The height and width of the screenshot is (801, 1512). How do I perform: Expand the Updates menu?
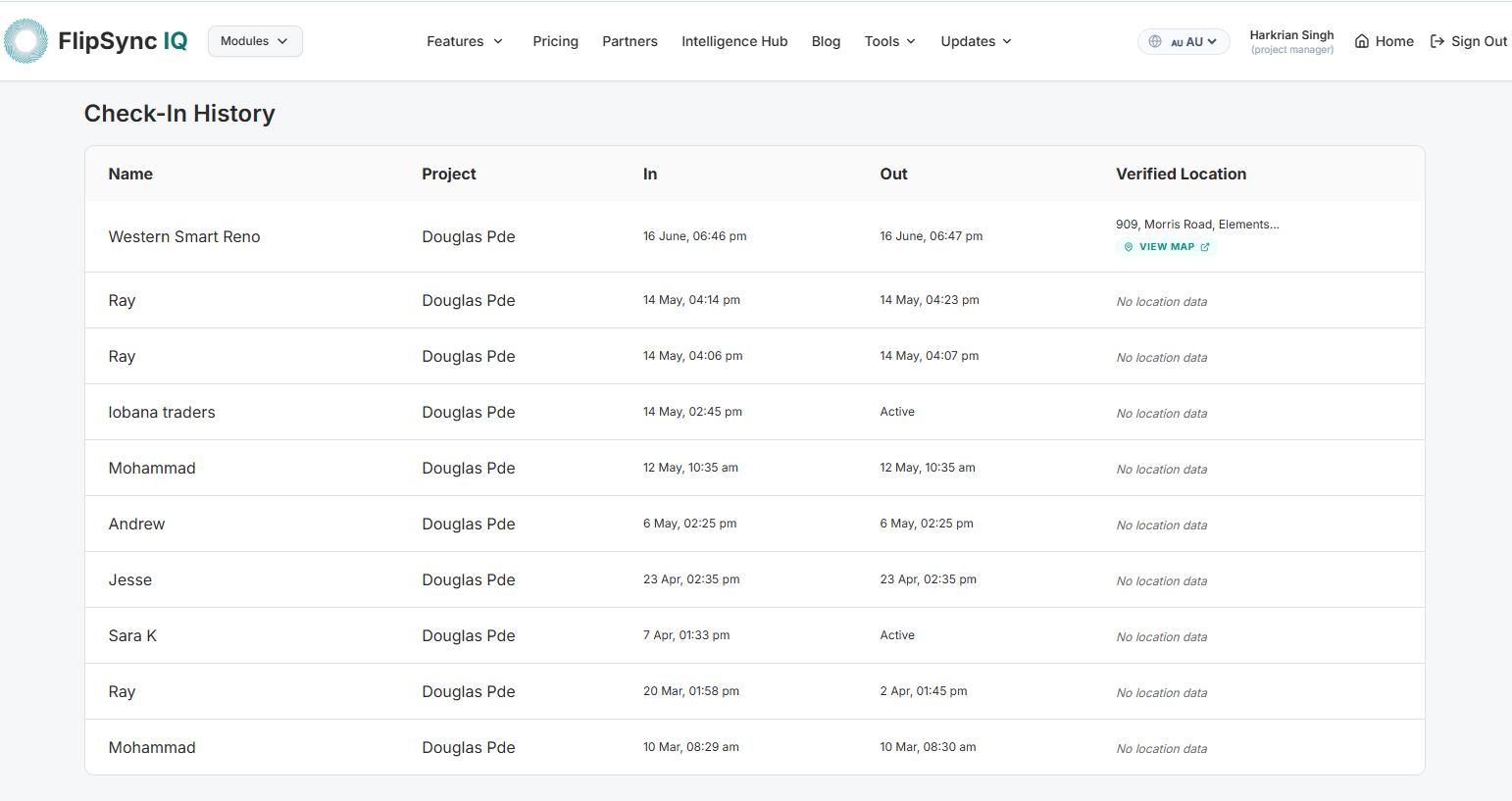click(x=977, y=41)
